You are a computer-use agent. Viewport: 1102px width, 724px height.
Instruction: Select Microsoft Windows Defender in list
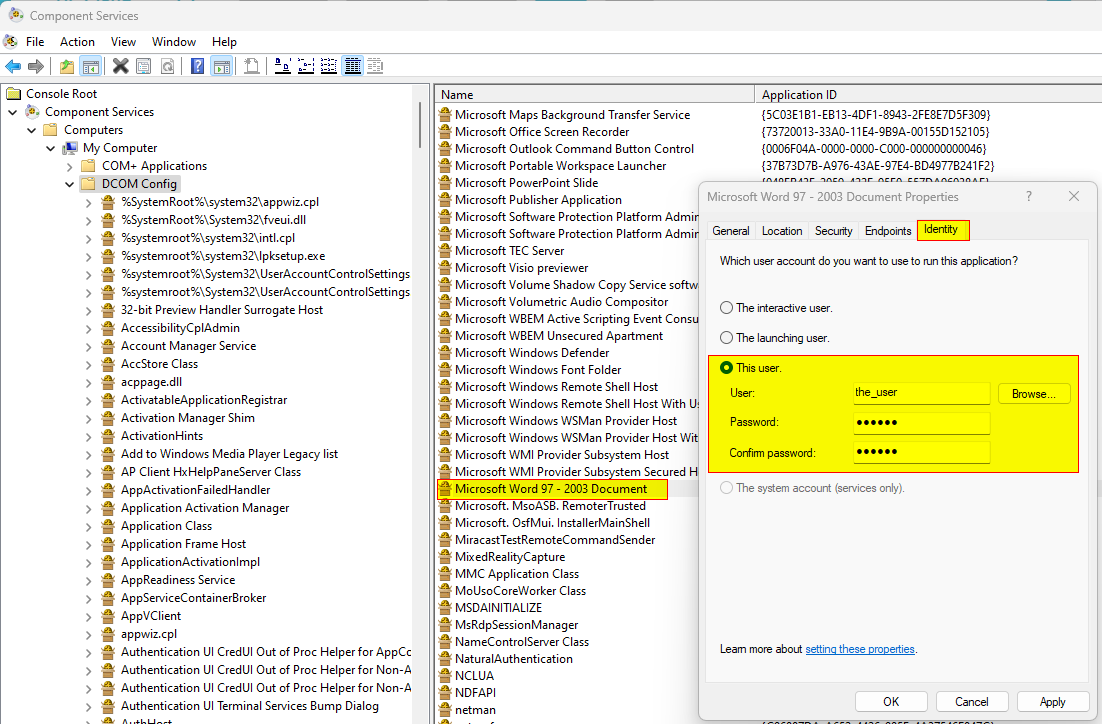pos(531,353)
